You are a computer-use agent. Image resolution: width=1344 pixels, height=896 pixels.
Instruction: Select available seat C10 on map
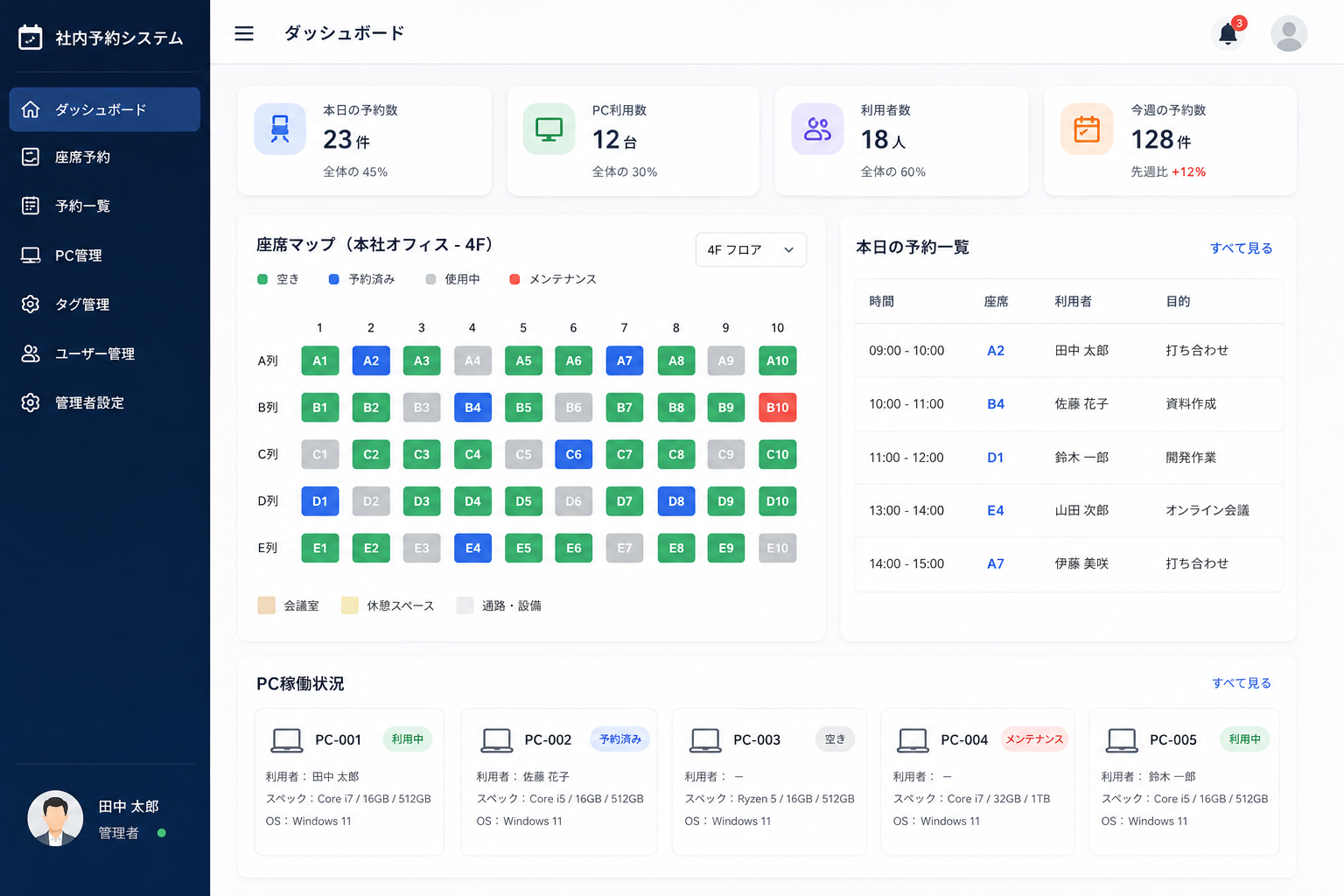pos(778,454)
